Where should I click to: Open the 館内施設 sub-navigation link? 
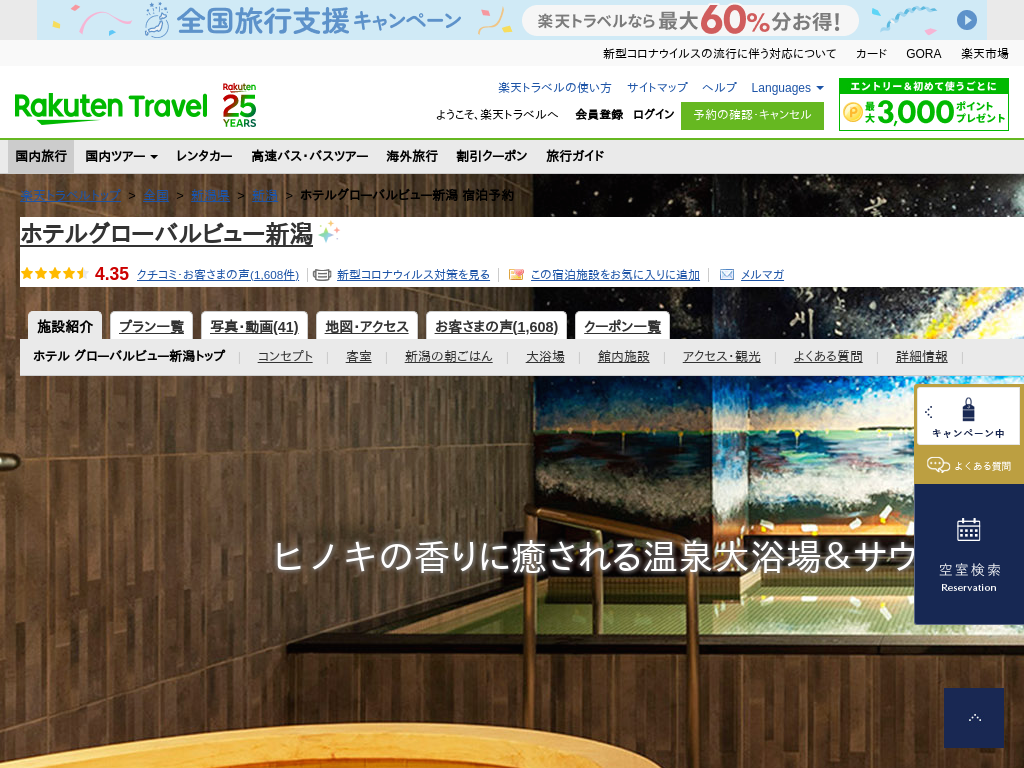click(x=624, y=357)
